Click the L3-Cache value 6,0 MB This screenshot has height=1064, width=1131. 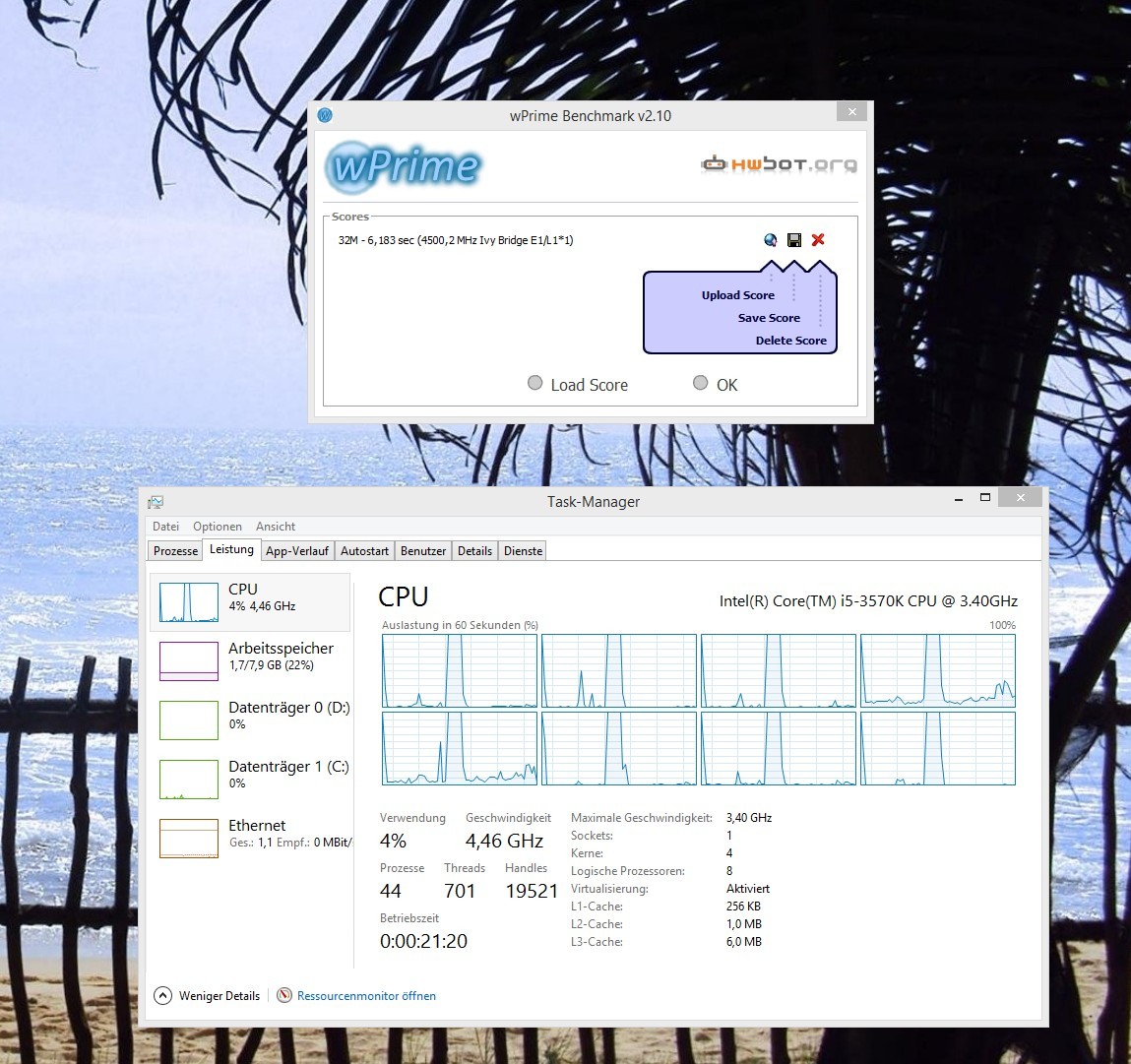(743, 941)
